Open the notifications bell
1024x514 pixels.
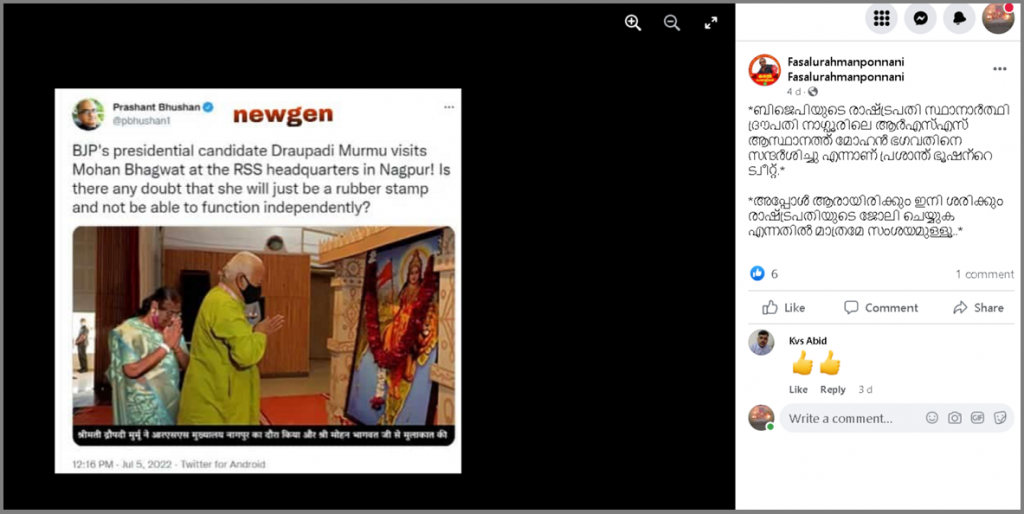(959, 18)
